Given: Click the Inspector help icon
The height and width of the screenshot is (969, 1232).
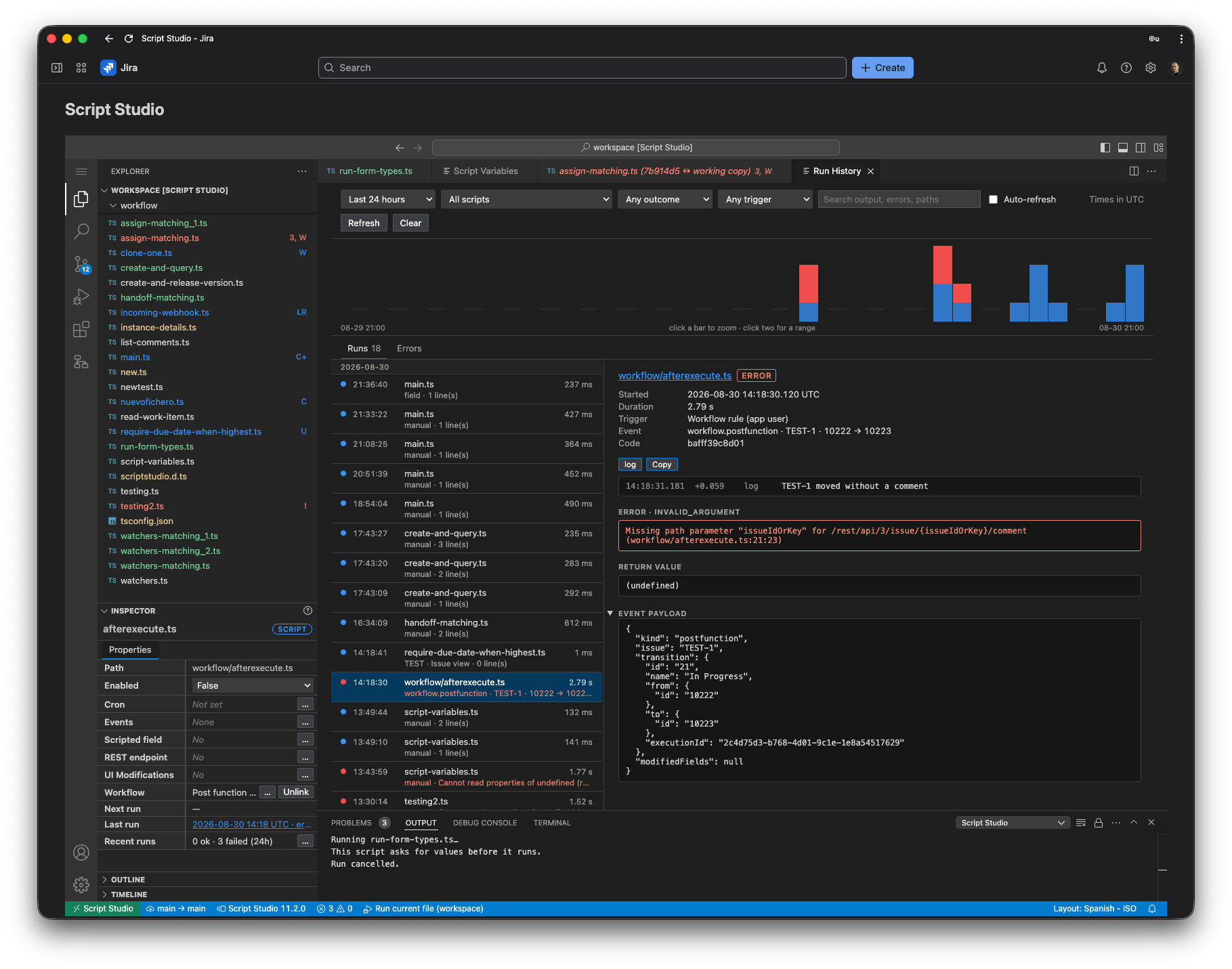Looking at the screenshot, I should 307,611.
